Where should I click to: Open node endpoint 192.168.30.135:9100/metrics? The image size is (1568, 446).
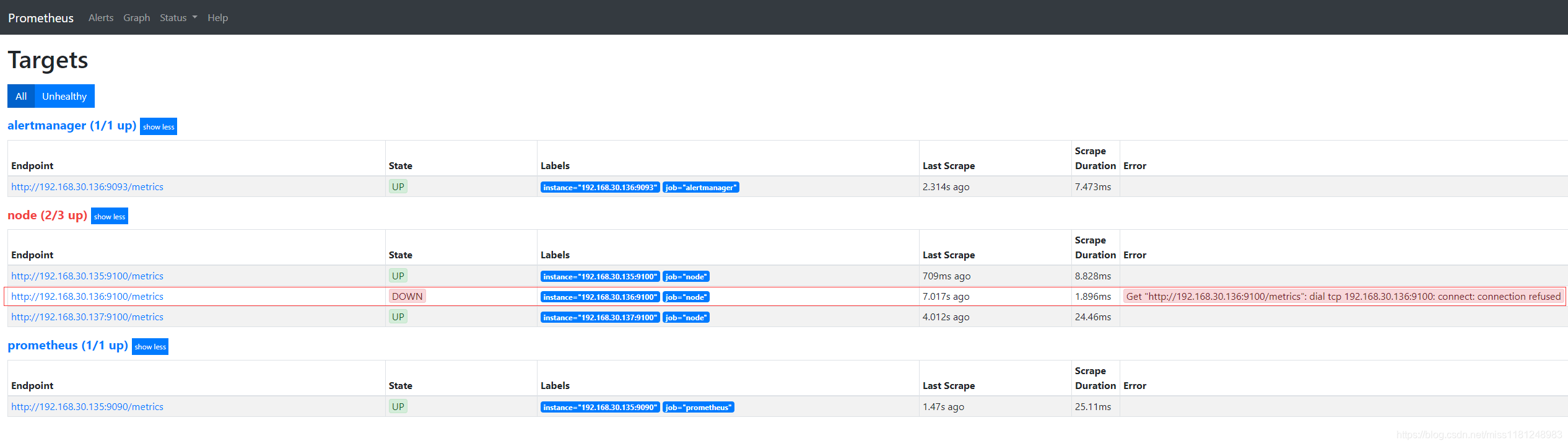point(87,276)
